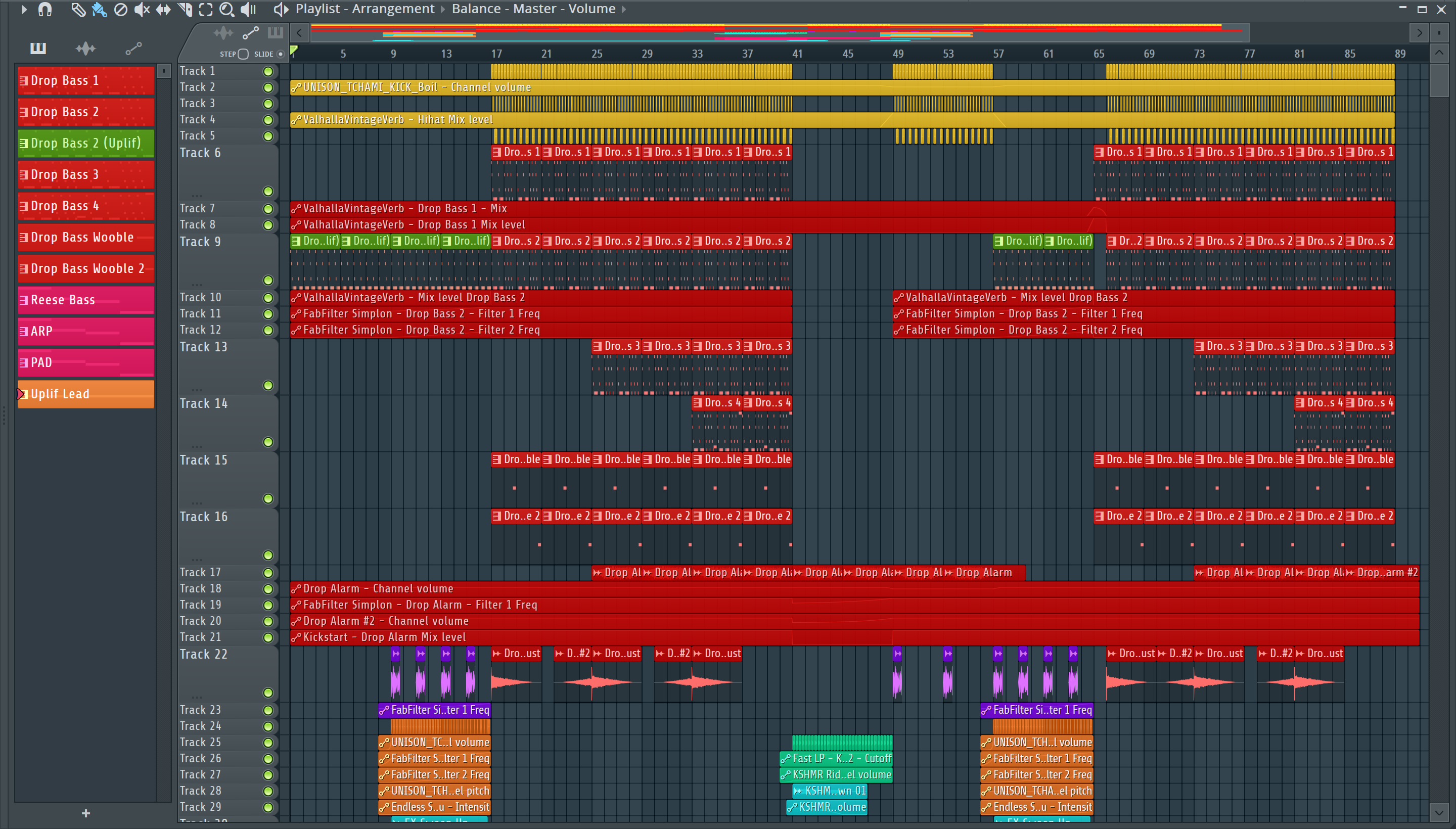Screen dimensions: 1456x829
Task: Select the Slice tool
Action: [185, 10]
